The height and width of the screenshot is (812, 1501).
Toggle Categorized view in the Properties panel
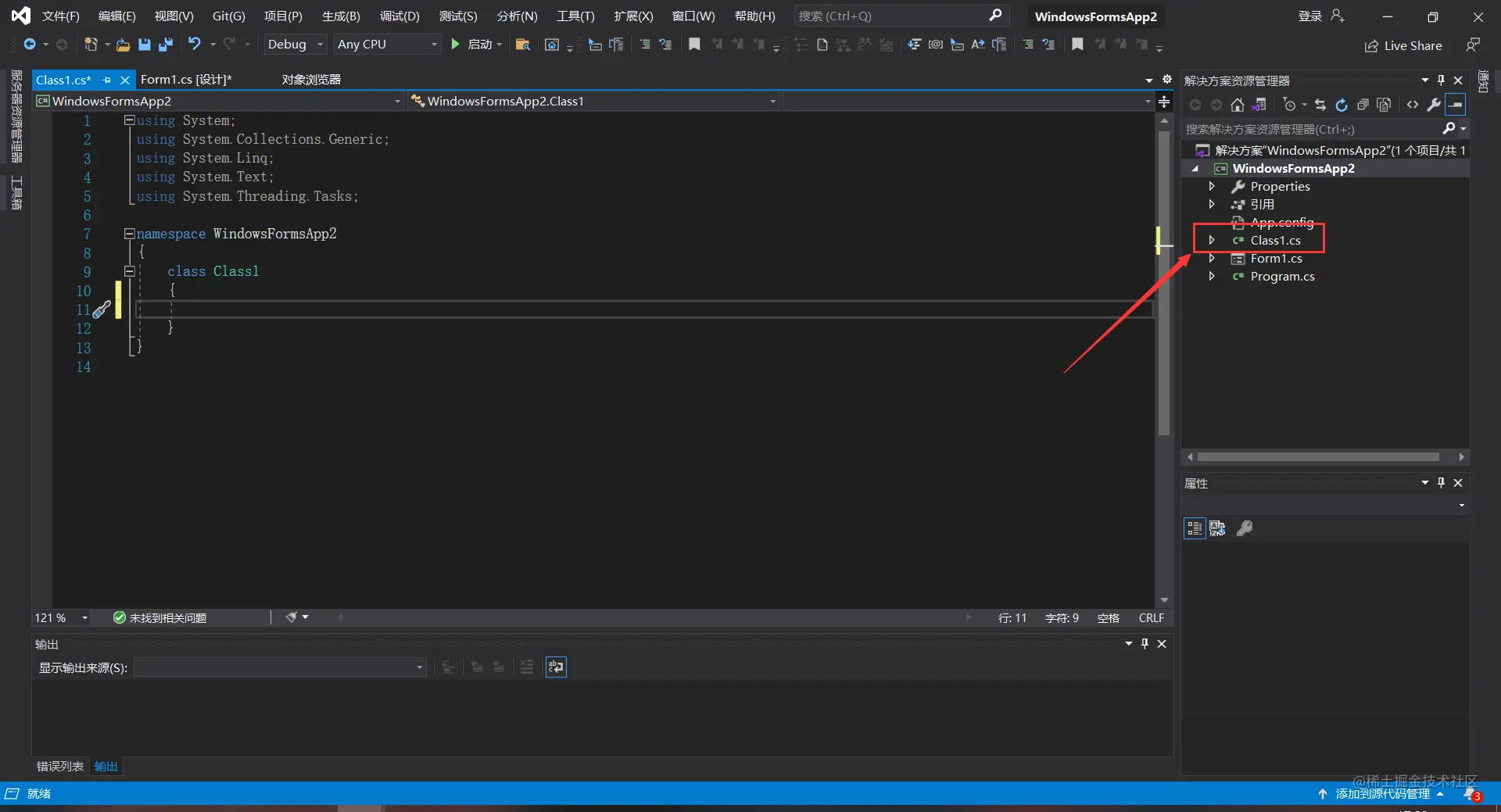pyautogui.click(x=1195, y=528)
